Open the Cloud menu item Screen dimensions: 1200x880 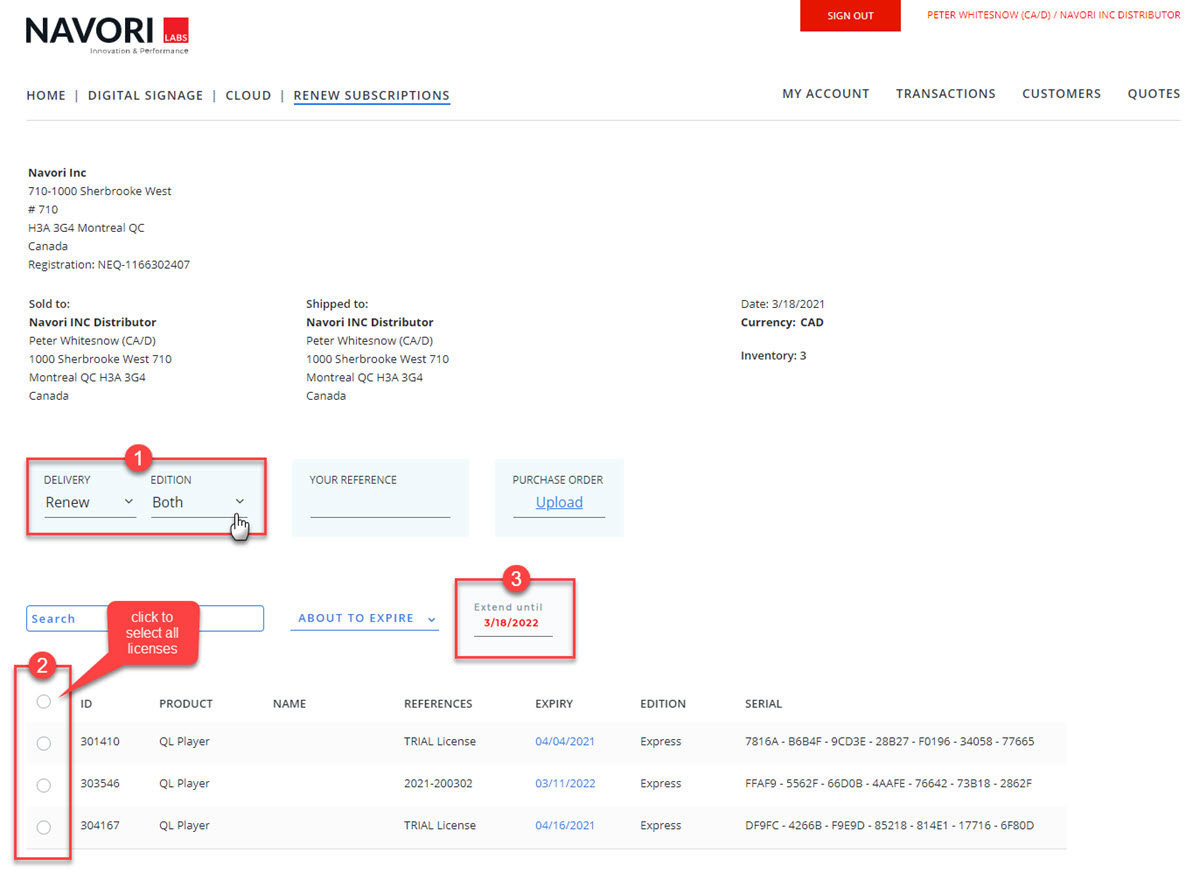tap(248, 96)
